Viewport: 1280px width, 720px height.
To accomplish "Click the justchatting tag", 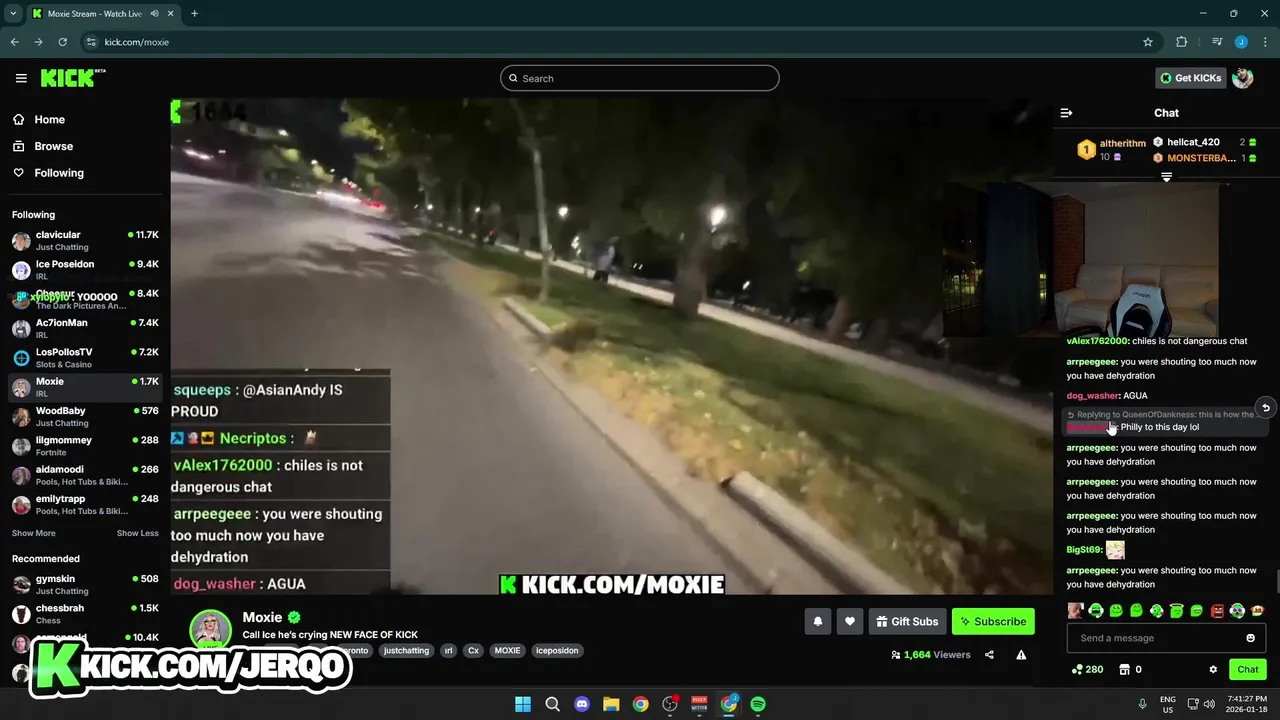I will tap(406, 650).
